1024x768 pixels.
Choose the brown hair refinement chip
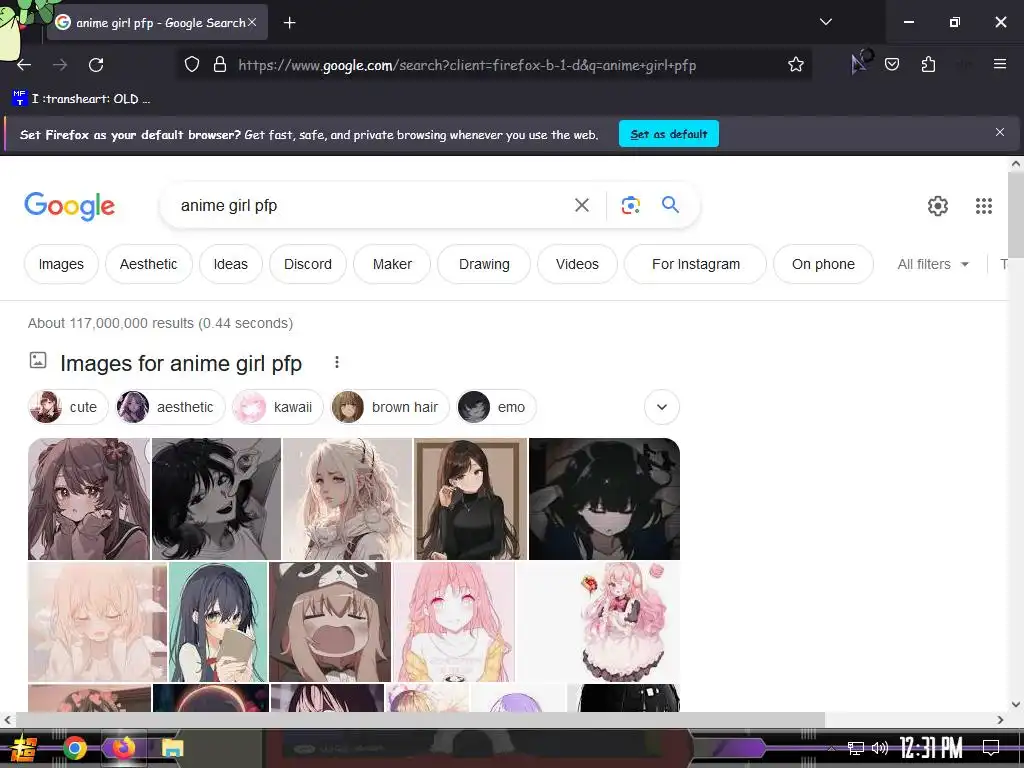tap(390, 407)
